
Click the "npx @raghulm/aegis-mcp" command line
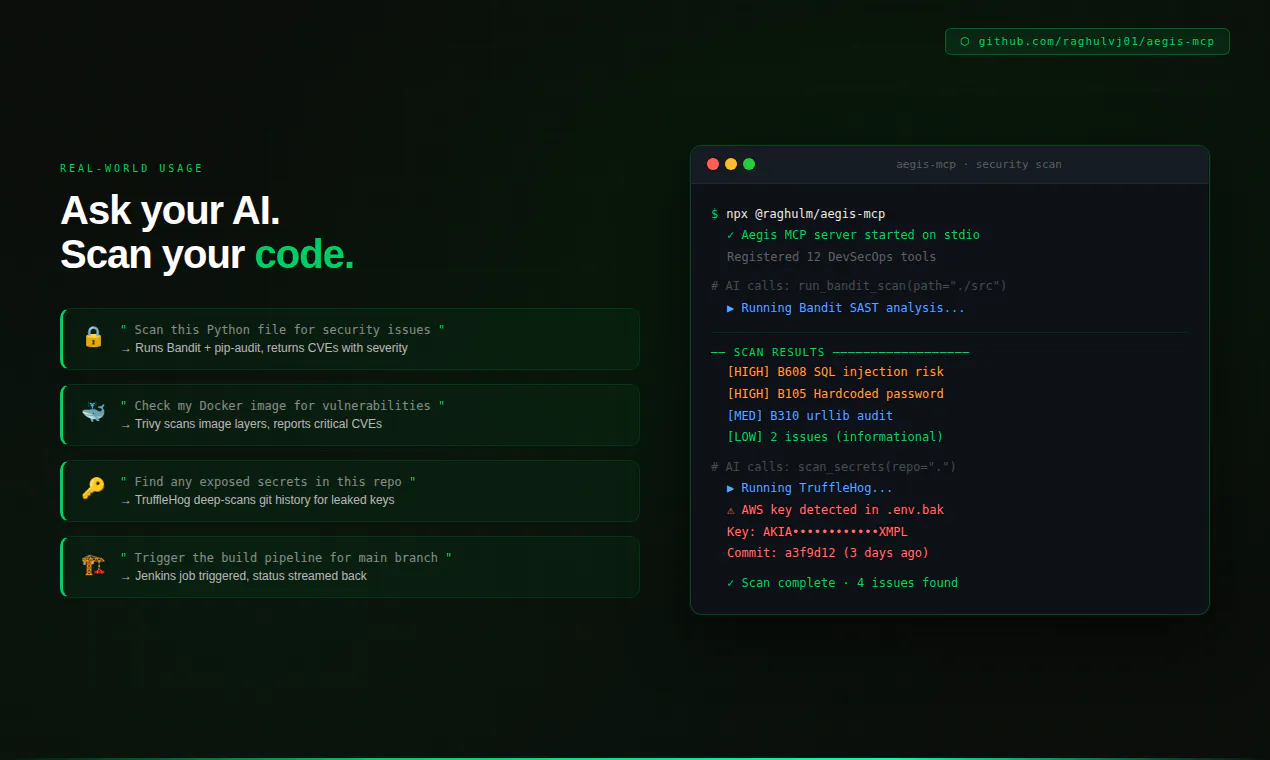click(798, 214)
